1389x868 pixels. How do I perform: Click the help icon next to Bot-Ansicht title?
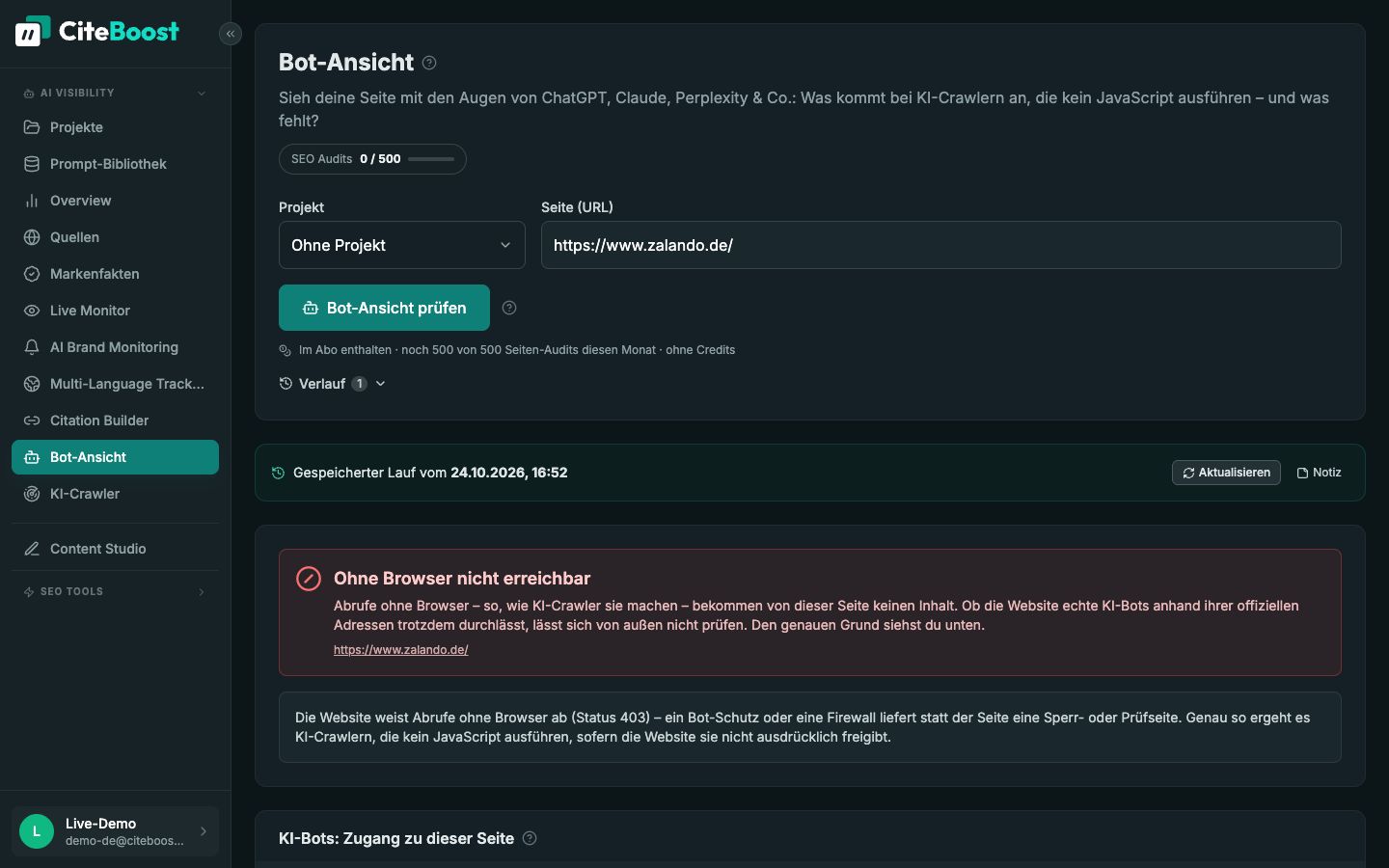[429, 63]
